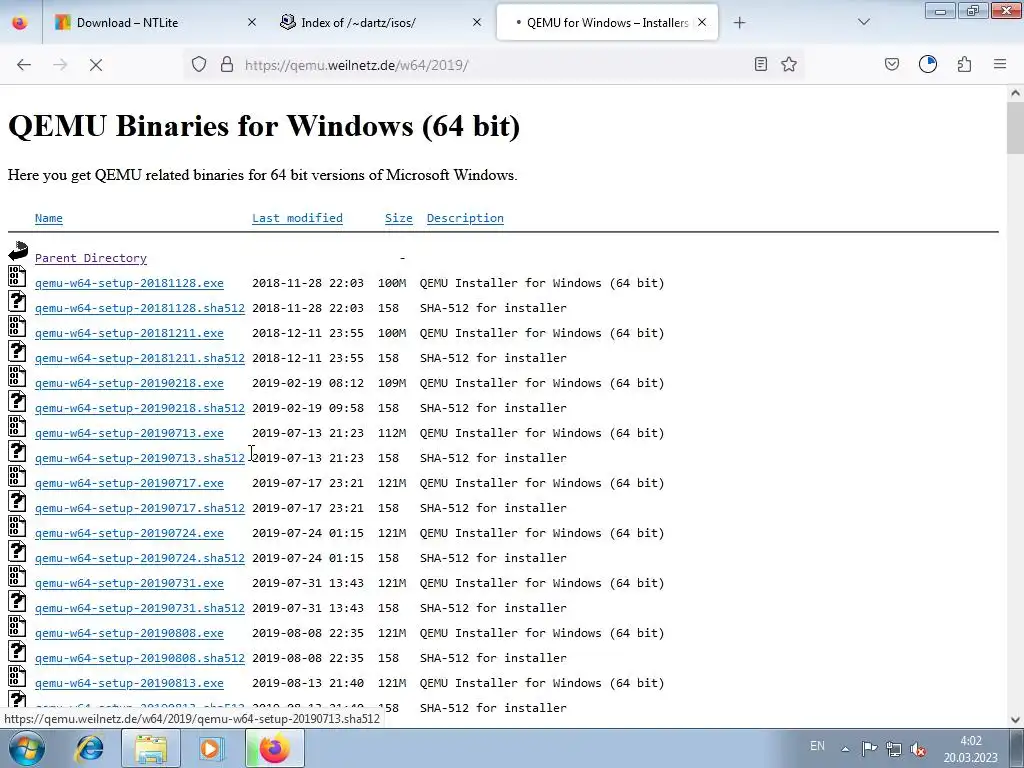
Task: Open qemu-w64-setup-20181211.sha512 link
Action: coord(140,358)
